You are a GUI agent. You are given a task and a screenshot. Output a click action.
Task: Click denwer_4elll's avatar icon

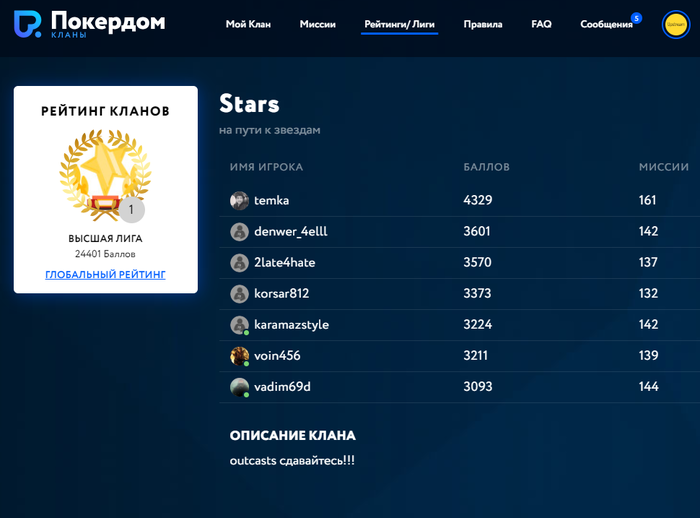(x=239, y=232)
